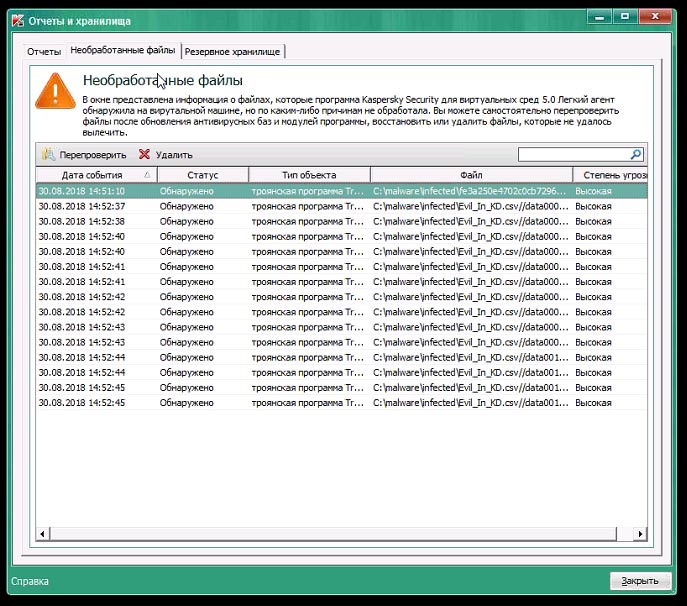The image size is (687, 606).
Task: Click the Rescan (Перепроверить) folder icon
Action: pyautogui.click(x=48, y=154)
